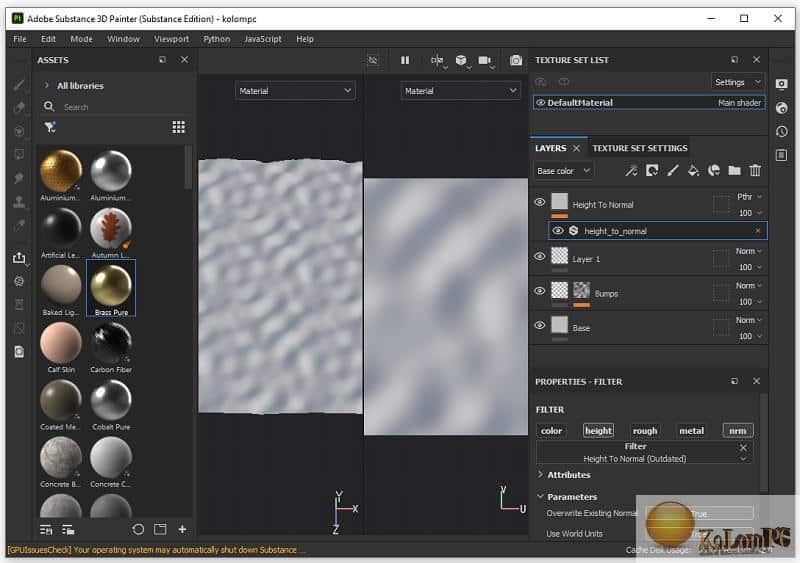Click the filter funnel icon in Assets
This screenshot has height=563, width=800.
tap(49, 127)
